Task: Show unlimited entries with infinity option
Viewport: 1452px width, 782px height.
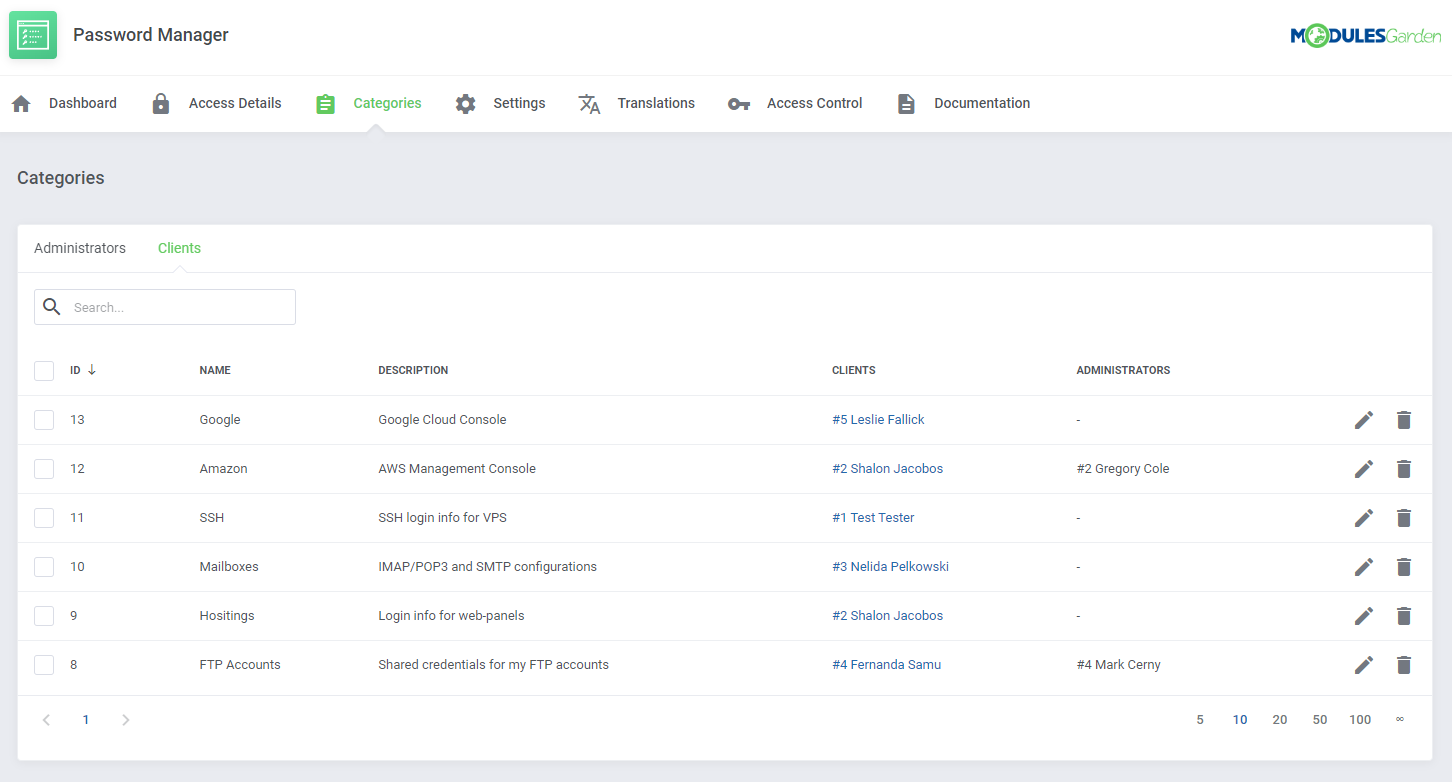Action: (1400, 719)
